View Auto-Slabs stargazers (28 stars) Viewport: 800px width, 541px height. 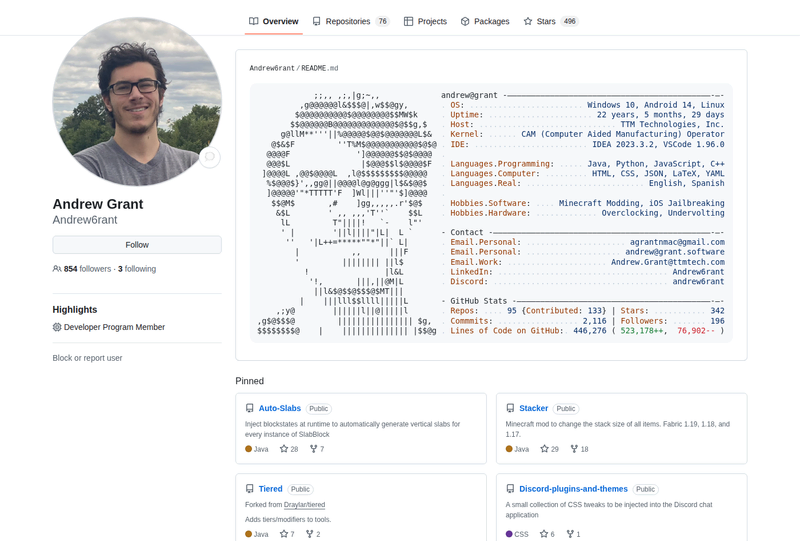click(289, 449)
